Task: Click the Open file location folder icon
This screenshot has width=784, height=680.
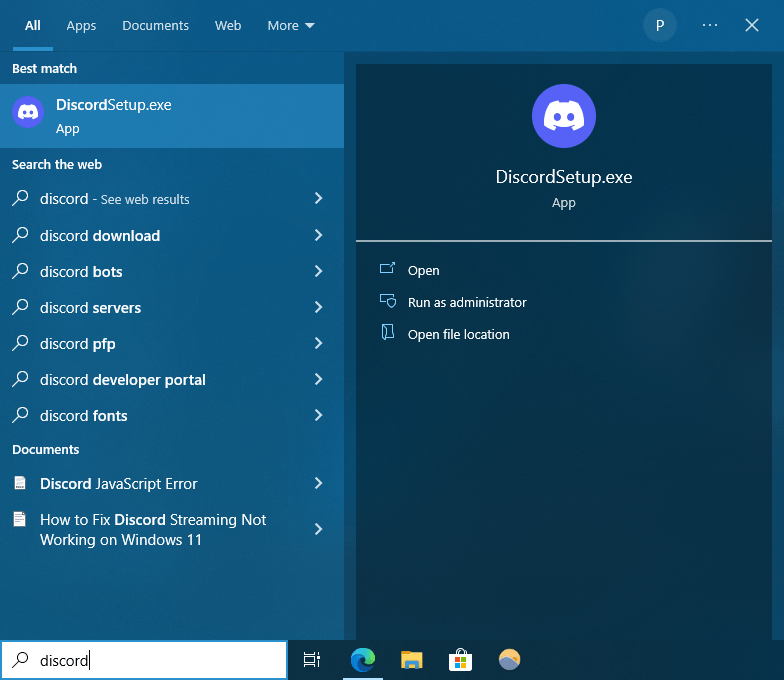Action: (x=387, y=334)
